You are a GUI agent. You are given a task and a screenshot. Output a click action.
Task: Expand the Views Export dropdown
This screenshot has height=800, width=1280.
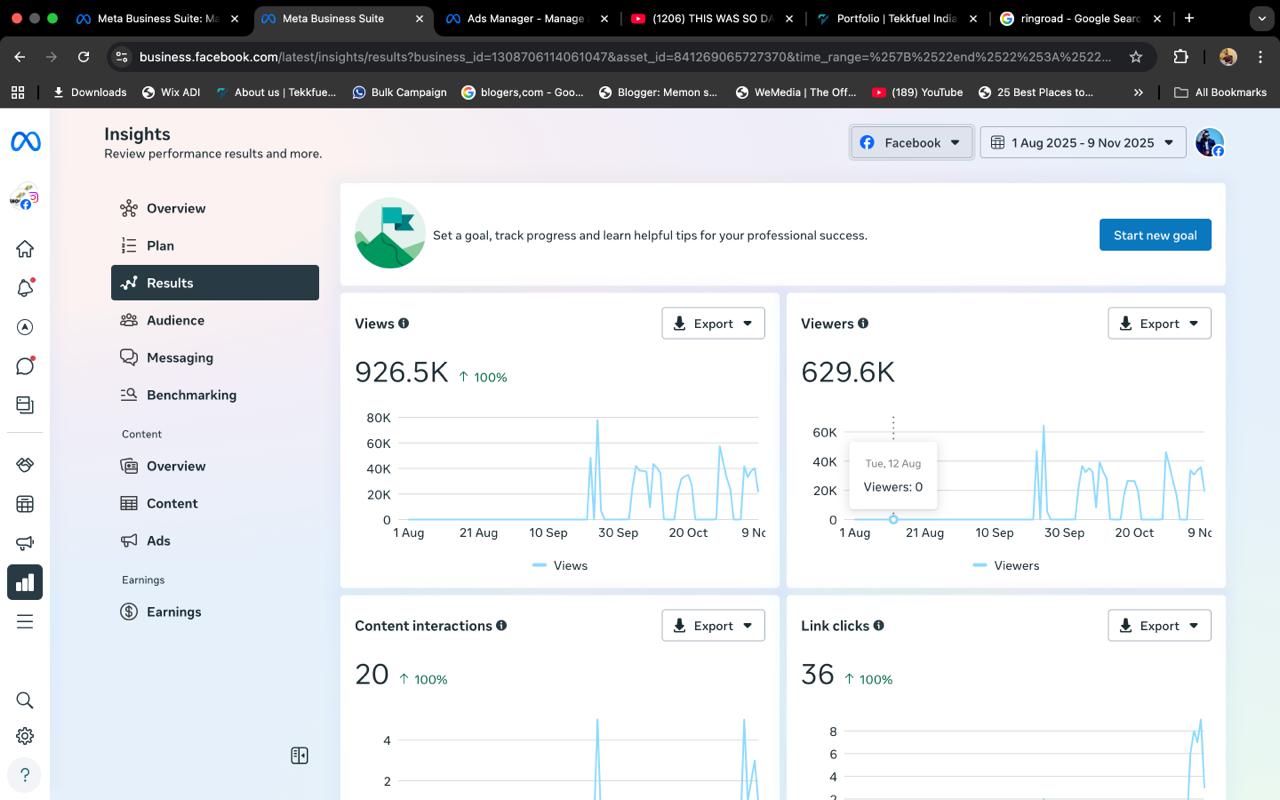[x=713, y=323]
